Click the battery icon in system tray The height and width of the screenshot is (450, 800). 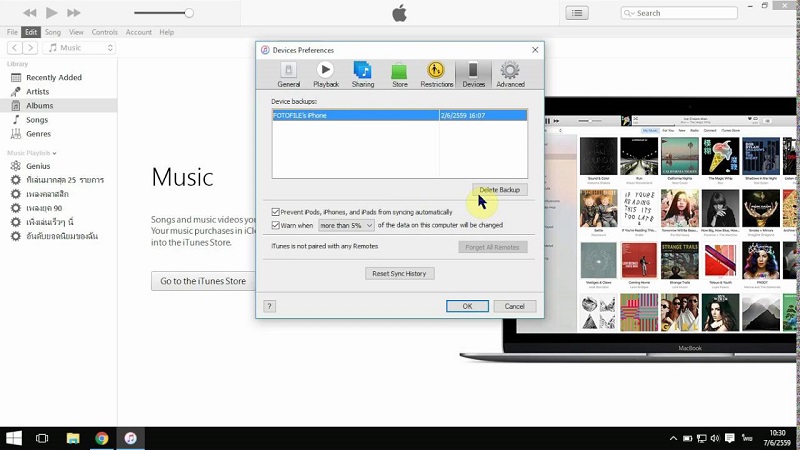(x=688, y=438)
